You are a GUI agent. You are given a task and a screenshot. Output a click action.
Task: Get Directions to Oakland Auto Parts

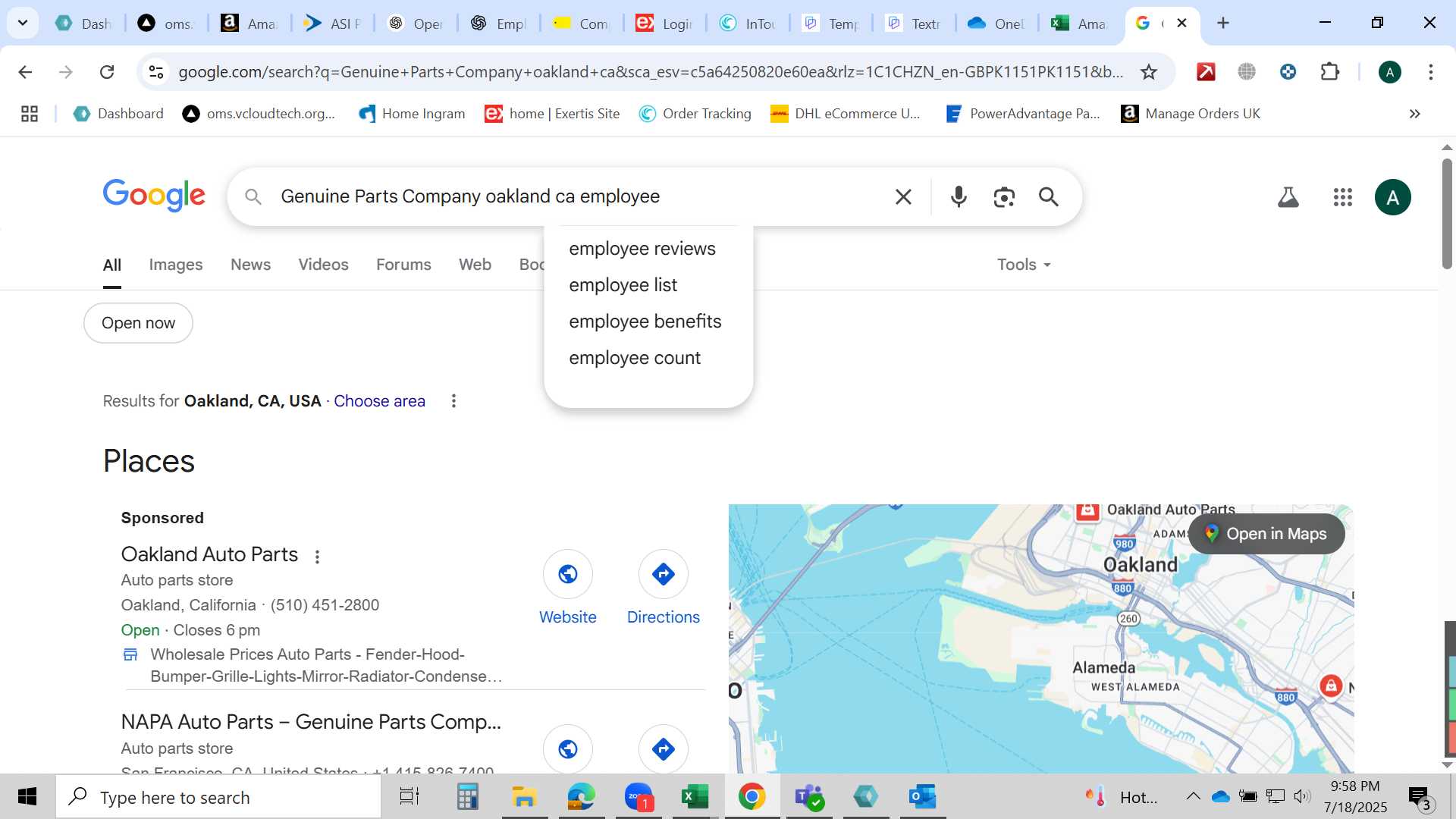click(x=664, y=574)
